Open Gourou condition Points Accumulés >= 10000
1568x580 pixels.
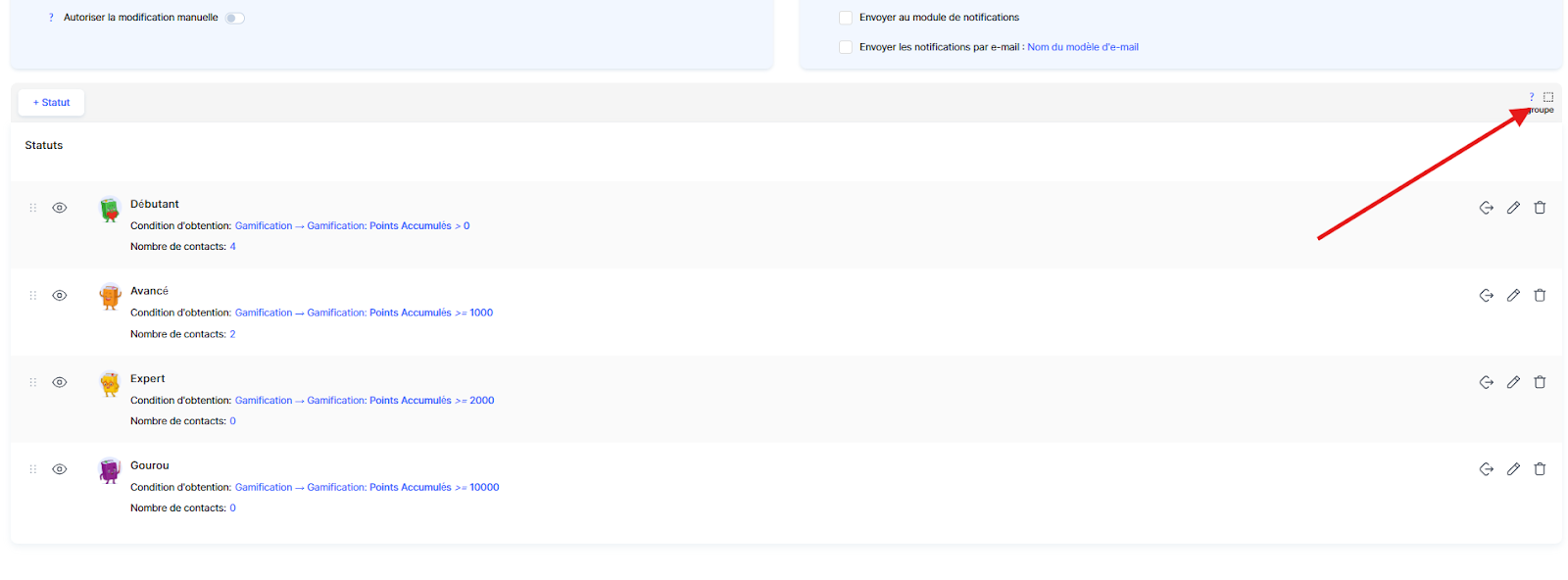pos(367,488)
